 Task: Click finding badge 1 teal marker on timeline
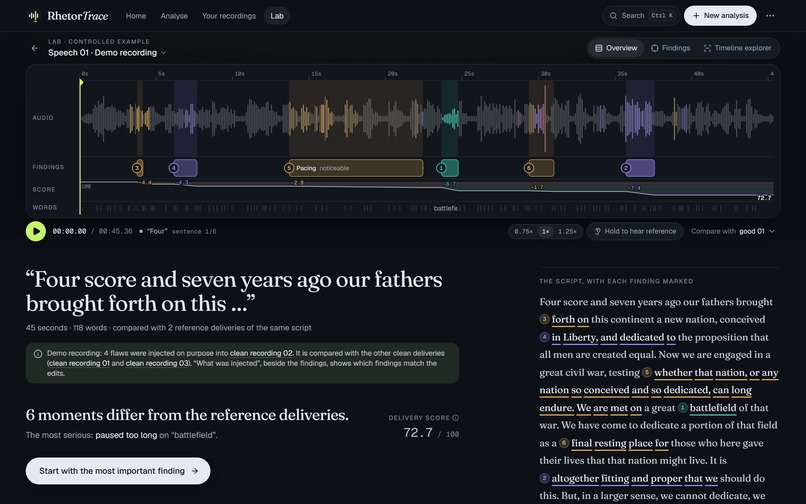pos(441,168)
